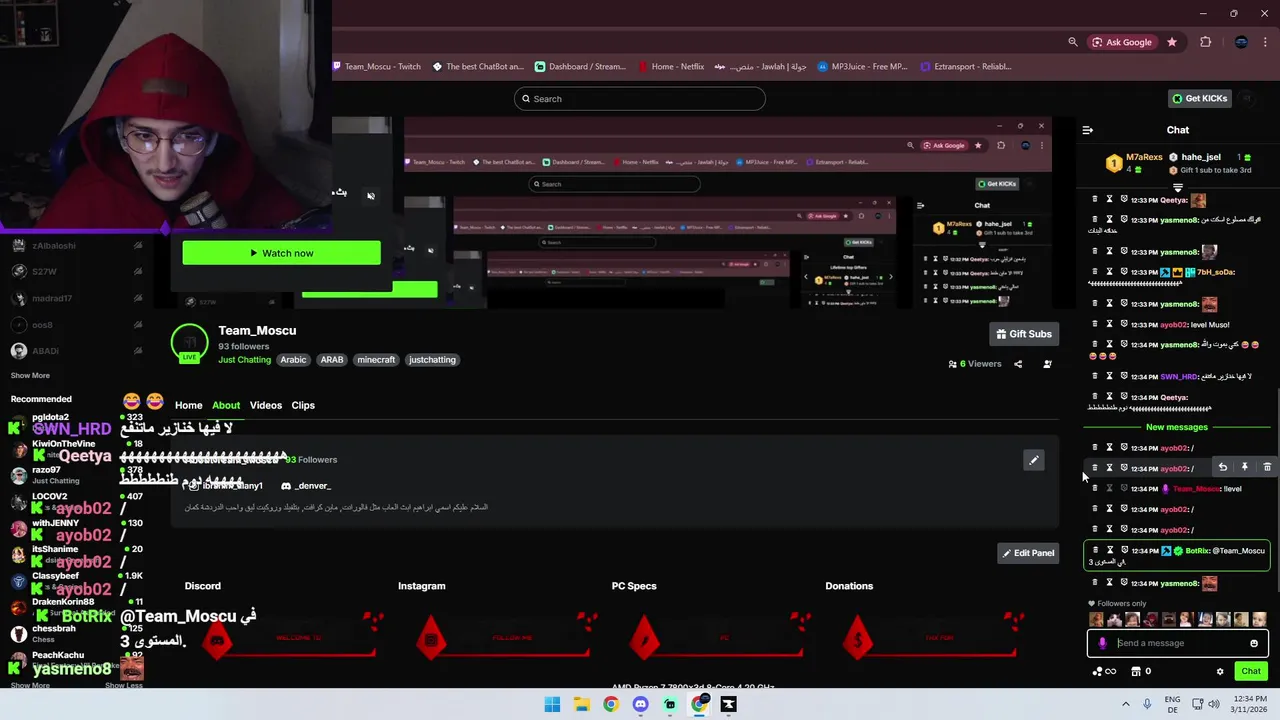The image size is (1280, 720).
Task: Open the Clips channel tab
Action: tap(303, 405)
